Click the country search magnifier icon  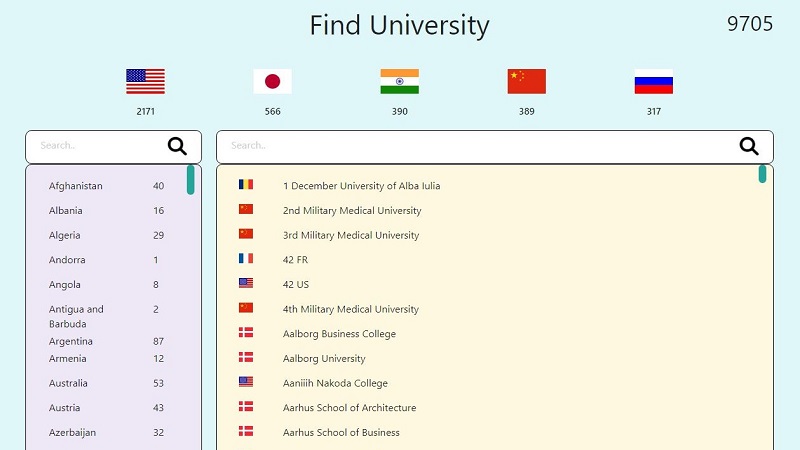pos(177,146)
